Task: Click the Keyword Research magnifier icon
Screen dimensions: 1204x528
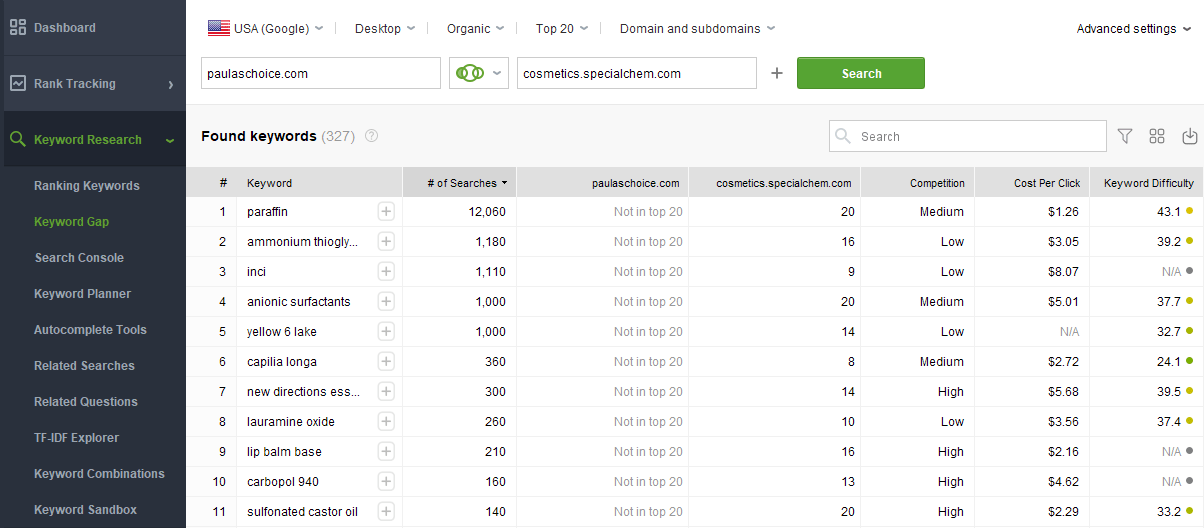Action: pos(18,140)
